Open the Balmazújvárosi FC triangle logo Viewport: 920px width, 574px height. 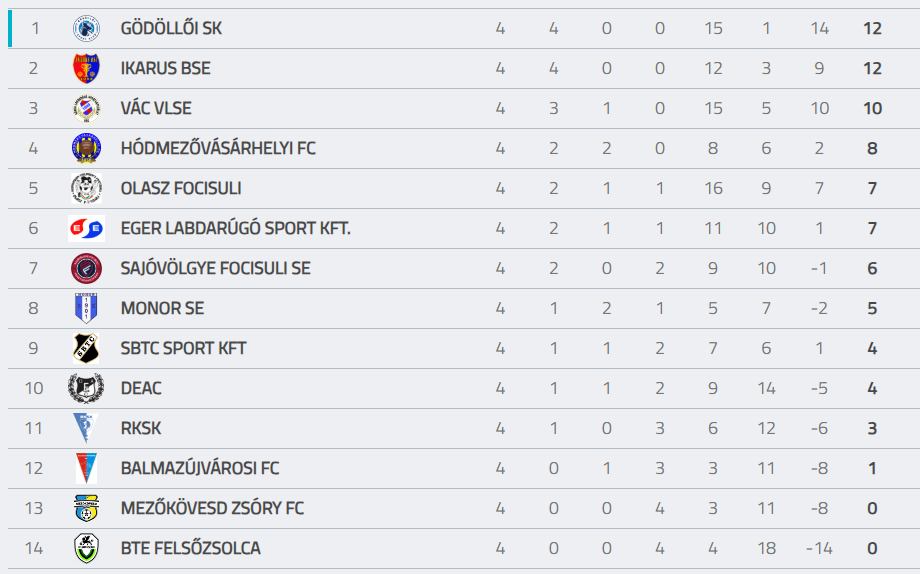point(86,468)
